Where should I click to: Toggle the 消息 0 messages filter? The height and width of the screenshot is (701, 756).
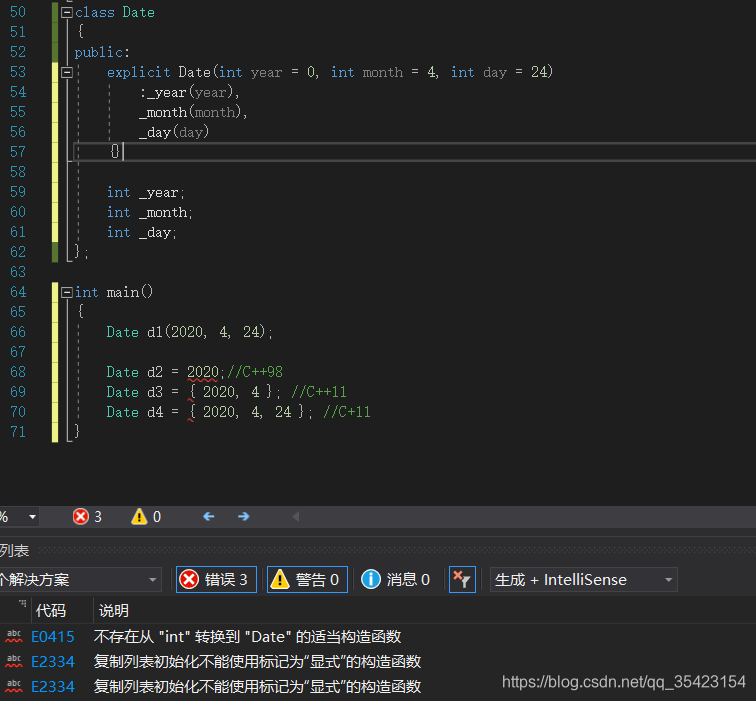pos(395,580)
